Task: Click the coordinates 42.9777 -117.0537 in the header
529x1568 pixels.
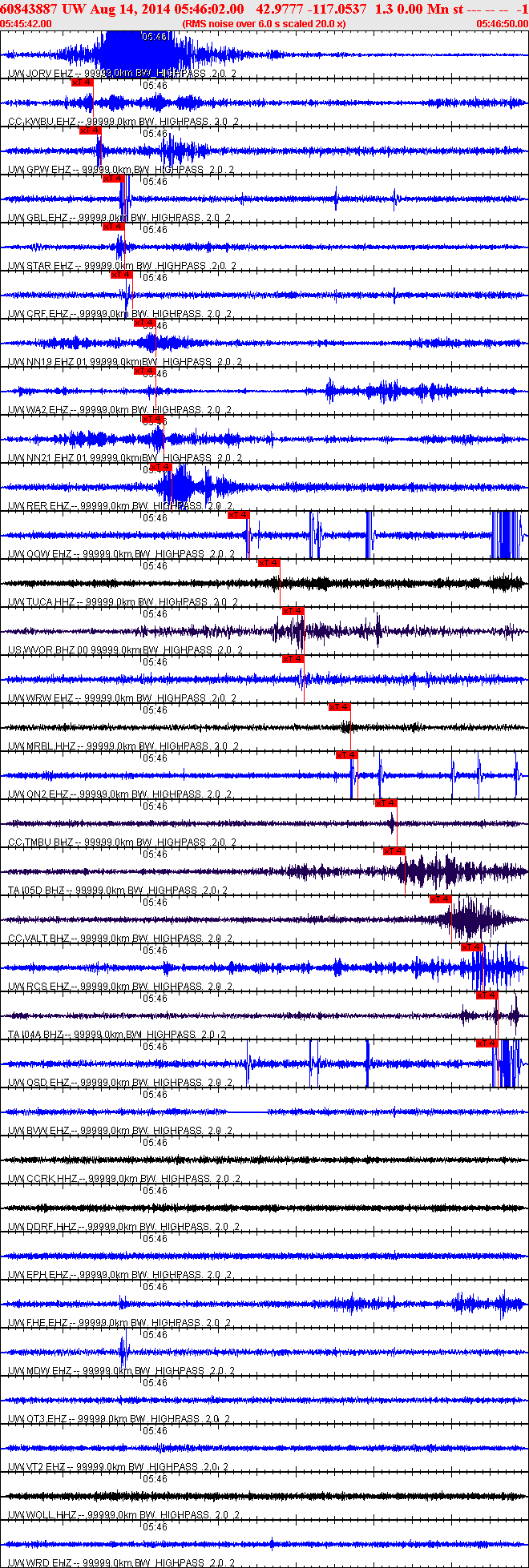Action: point(311,9)
